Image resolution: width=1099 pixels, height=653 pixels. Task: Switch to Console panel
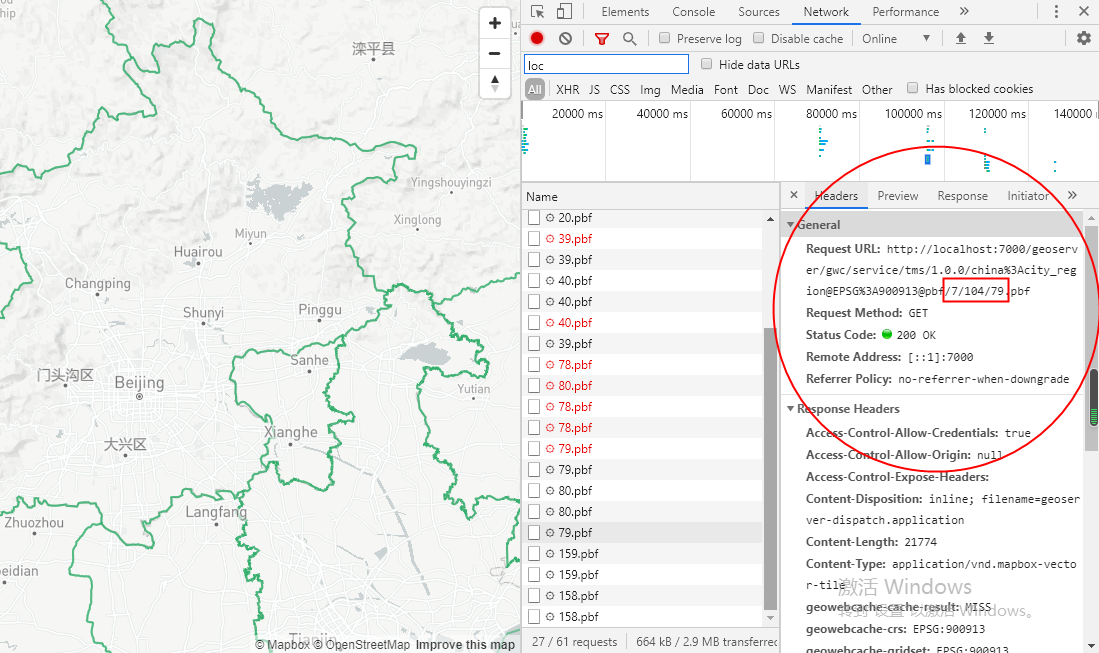tap(694, 12)
